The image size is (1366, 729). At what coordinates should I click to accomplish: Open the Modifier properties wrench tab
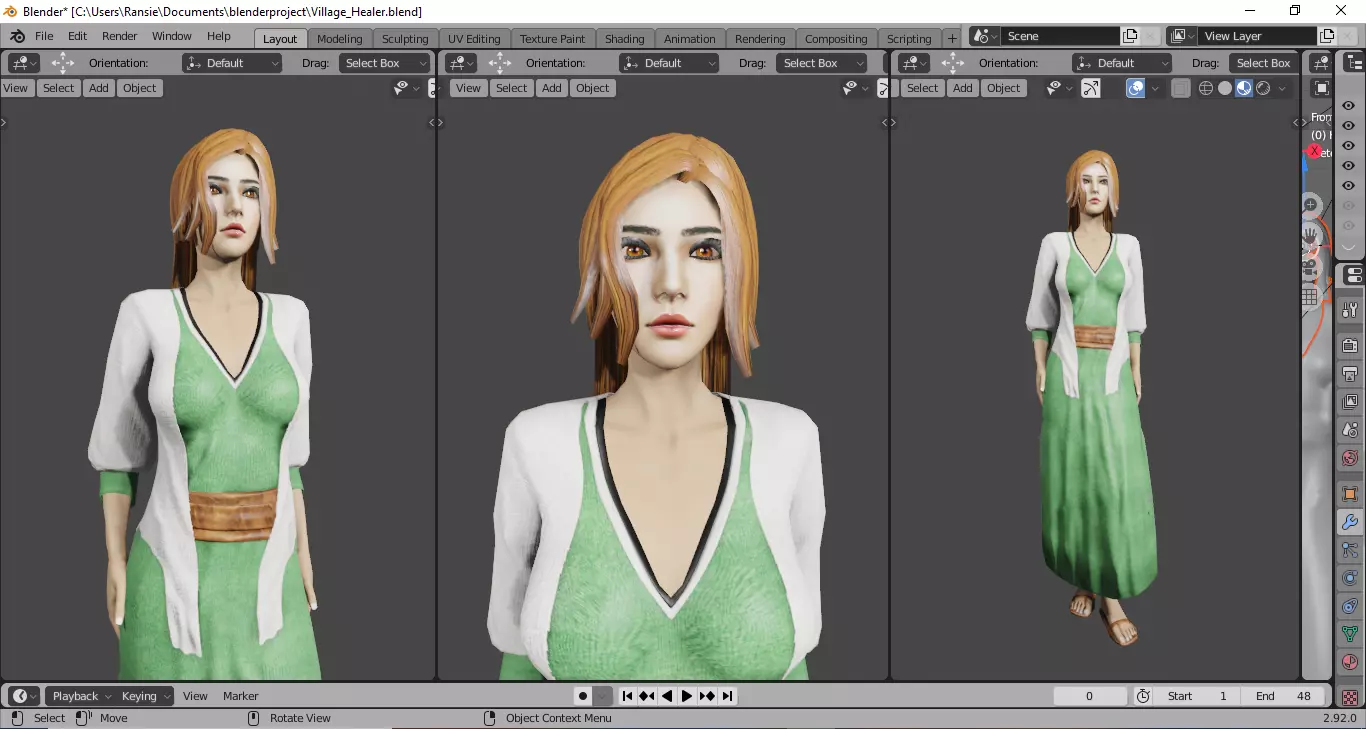1350,522
